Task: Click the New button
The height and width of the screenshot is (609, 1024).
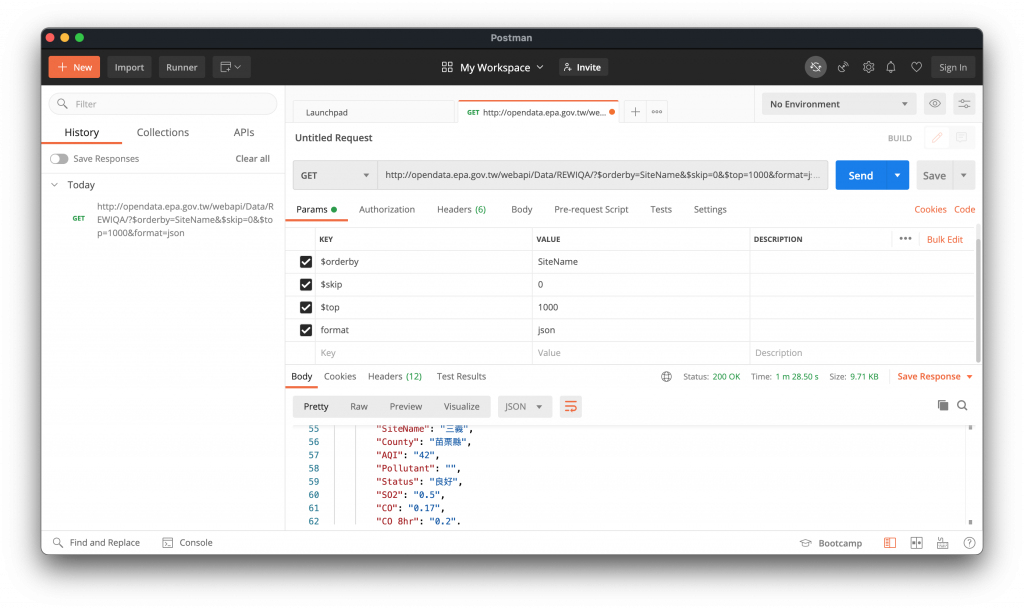Action: (74, 67)
